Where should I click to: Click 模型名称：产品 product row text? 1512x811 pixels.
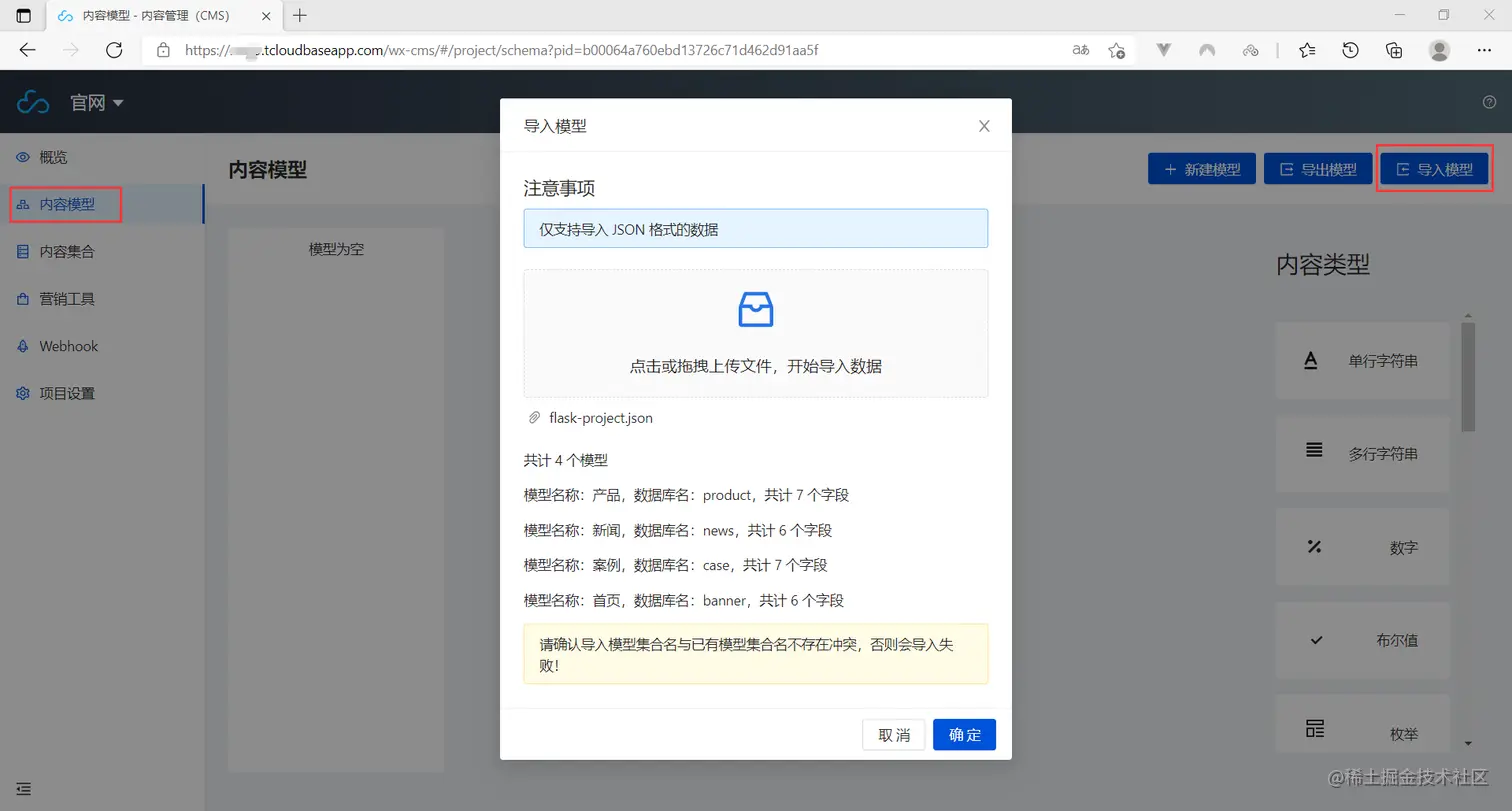(686, 495)
